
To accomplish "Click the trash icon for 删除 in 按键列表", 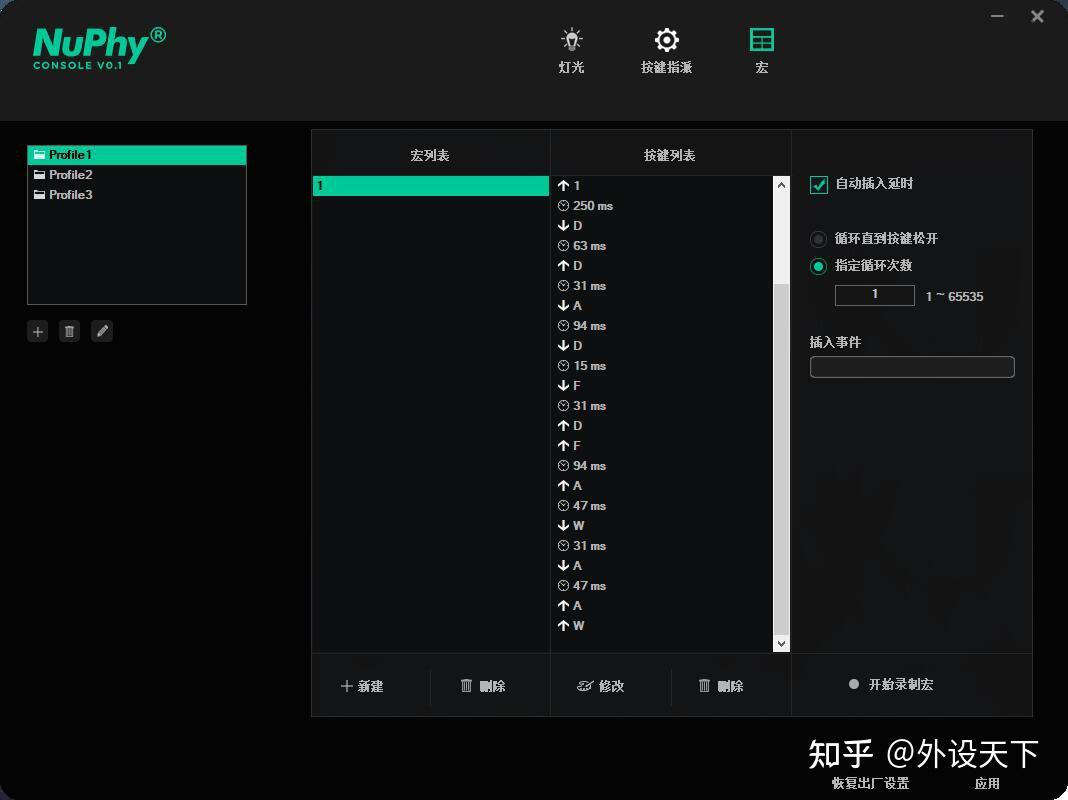I will (x=704, y=686).
